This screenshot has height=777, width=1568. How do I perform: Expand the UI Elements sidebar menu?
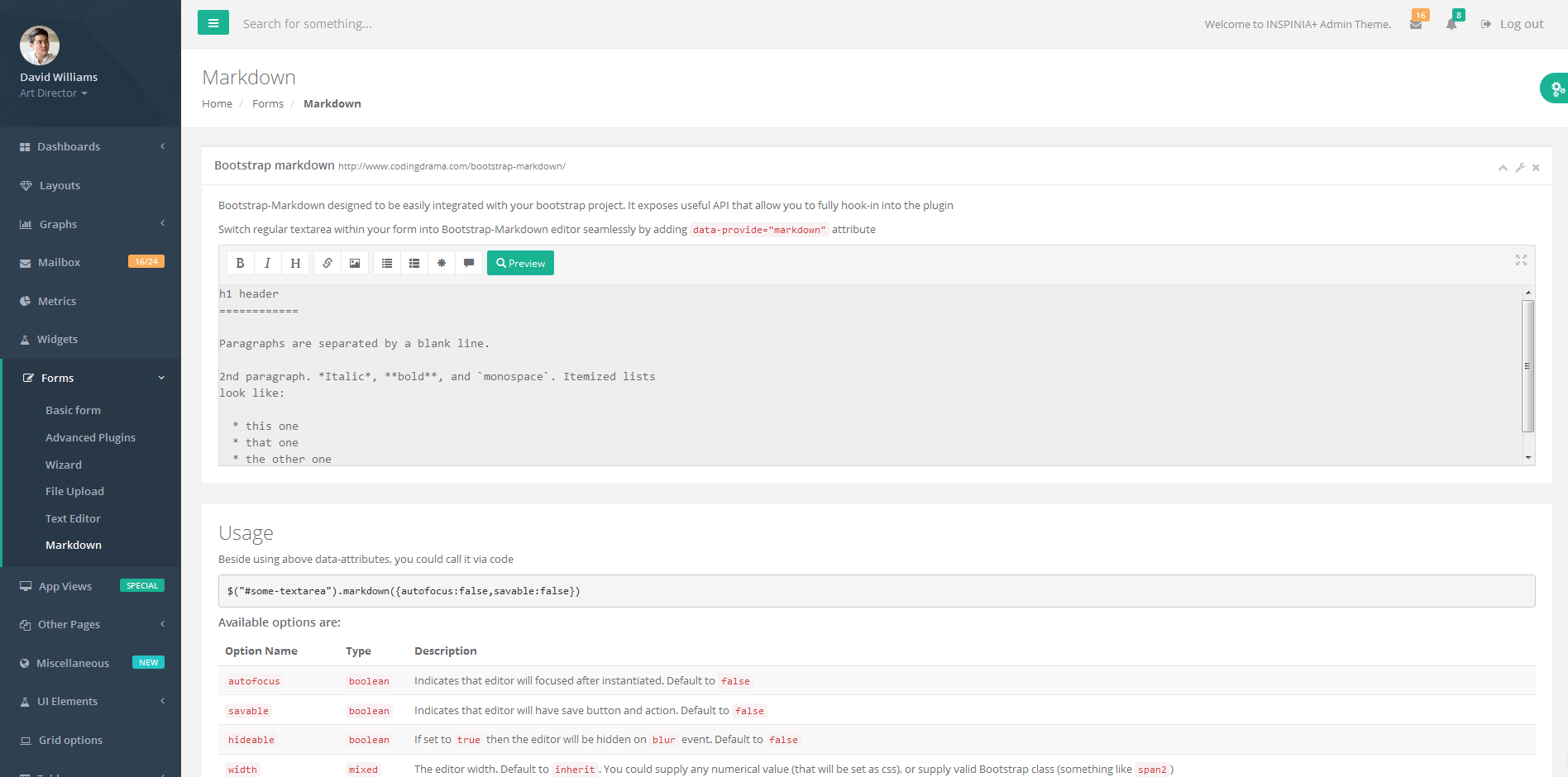[91, 701]
